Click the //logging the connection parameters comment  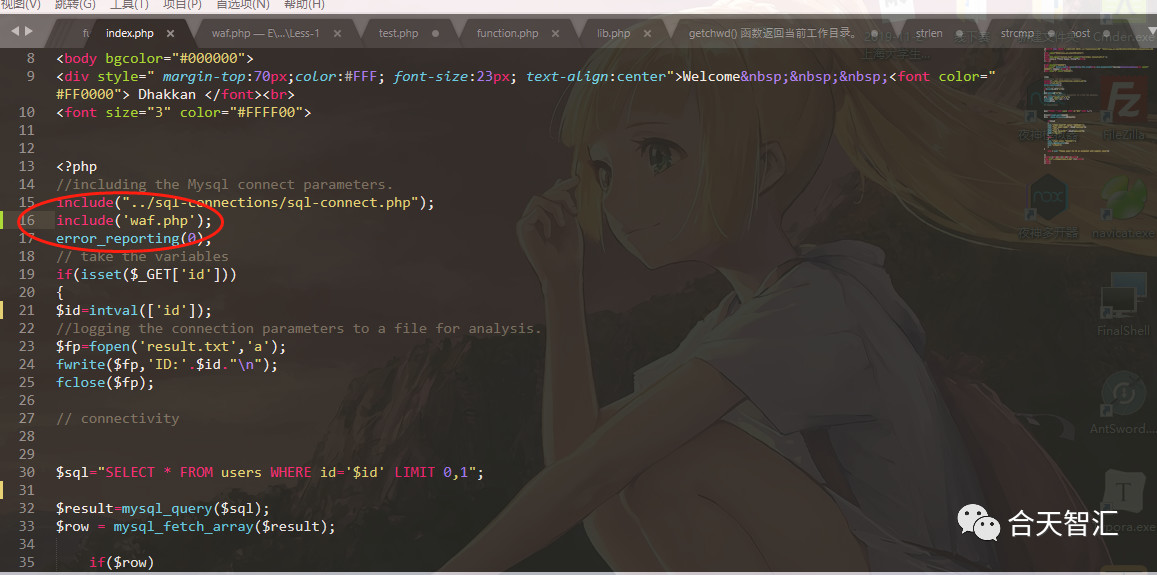click(299, 328)
